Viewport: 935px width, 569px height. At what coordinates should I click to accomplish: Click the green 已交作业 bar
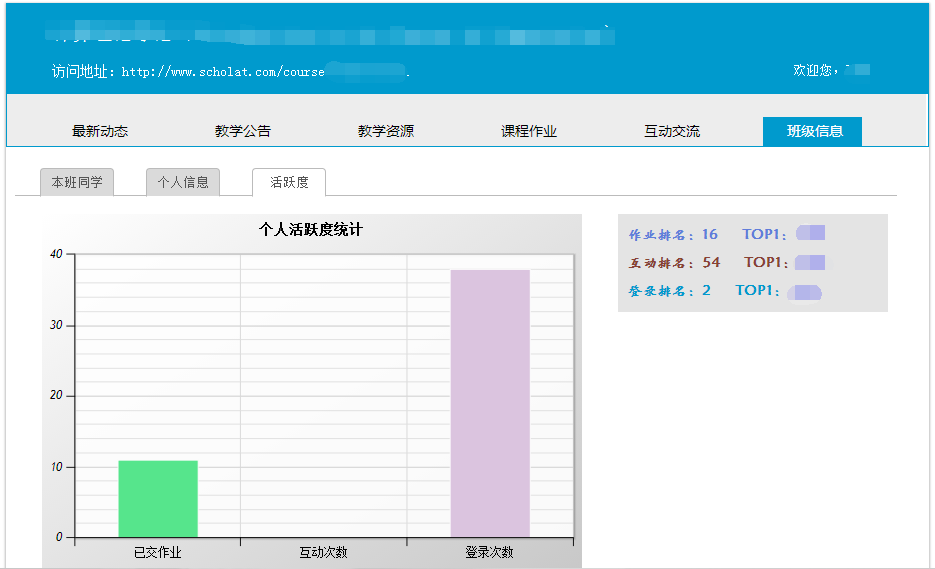click(x=158, y=498)
